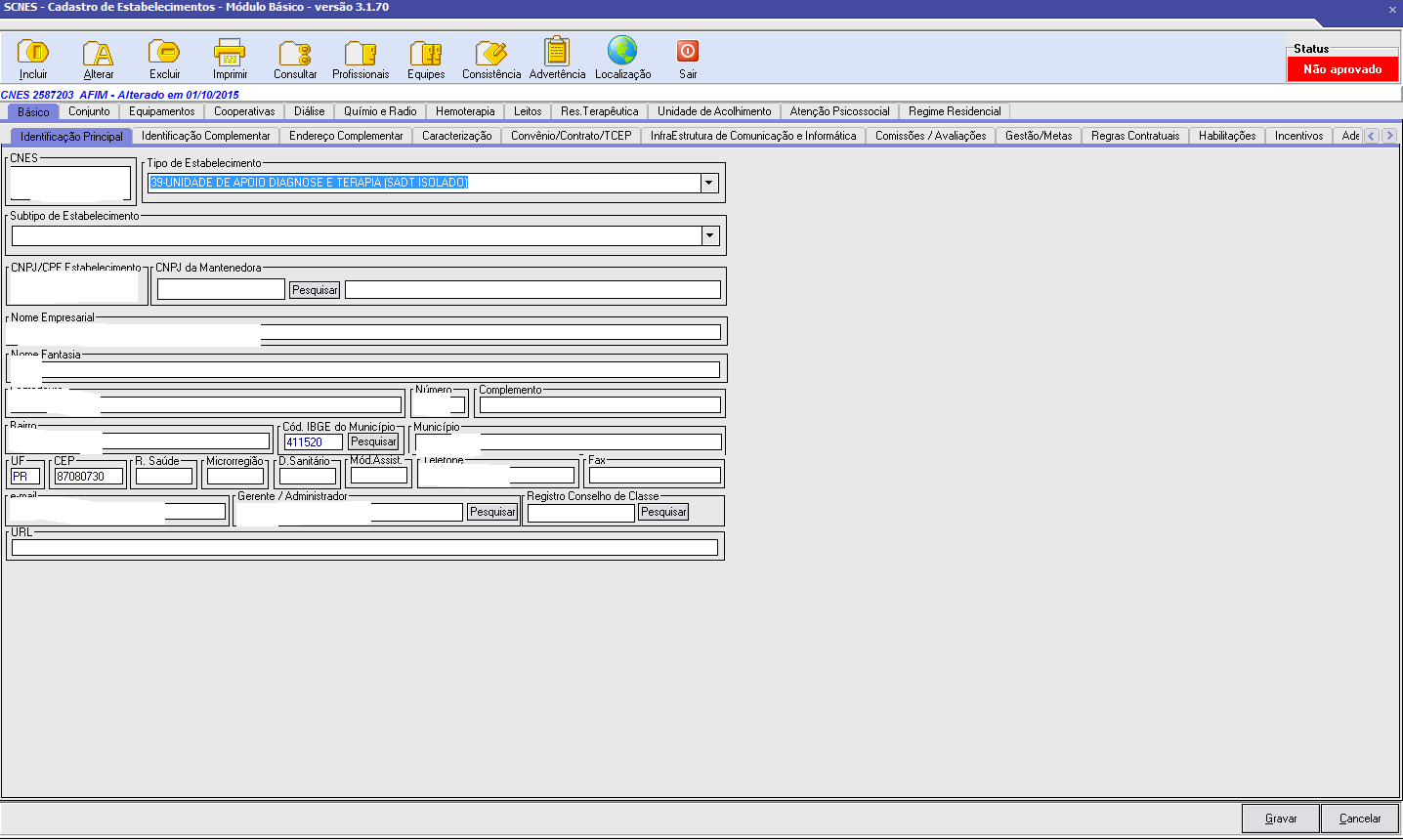Click the Incluir toolbar icon
1403x840 pixels.
(33, 53)
